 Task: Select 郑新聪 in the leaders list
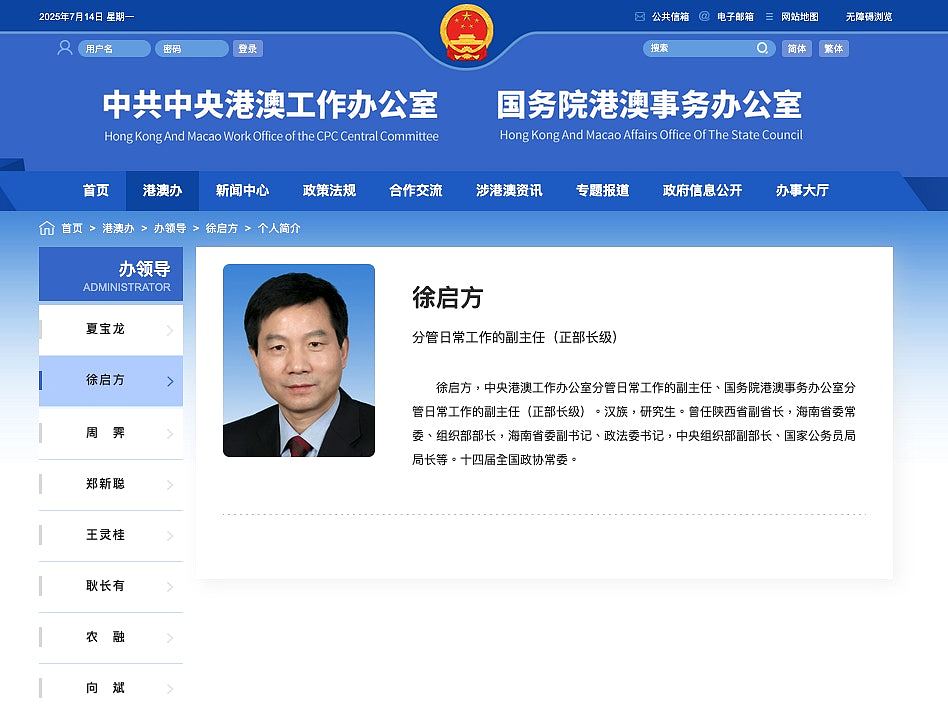click(x=111, y=484)
